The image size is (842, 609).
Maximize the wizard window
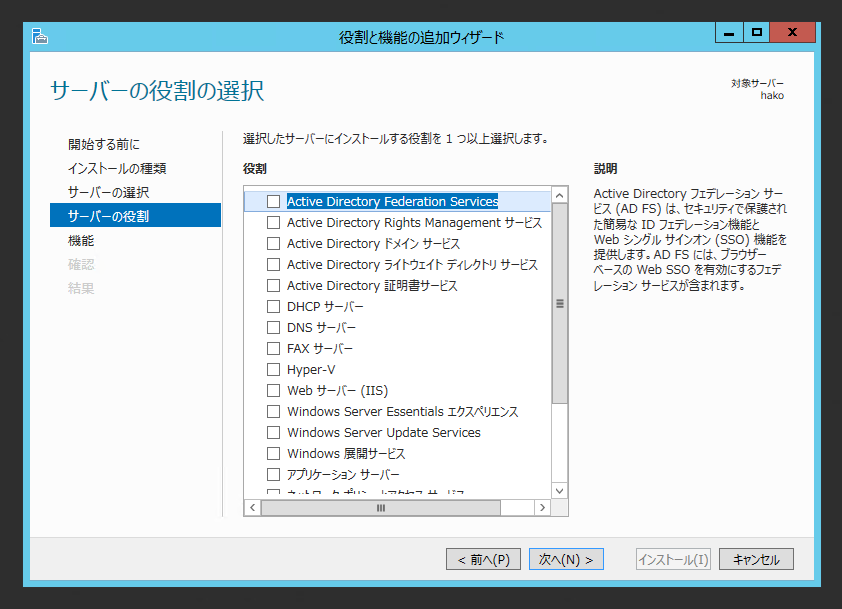coord(757,33)
